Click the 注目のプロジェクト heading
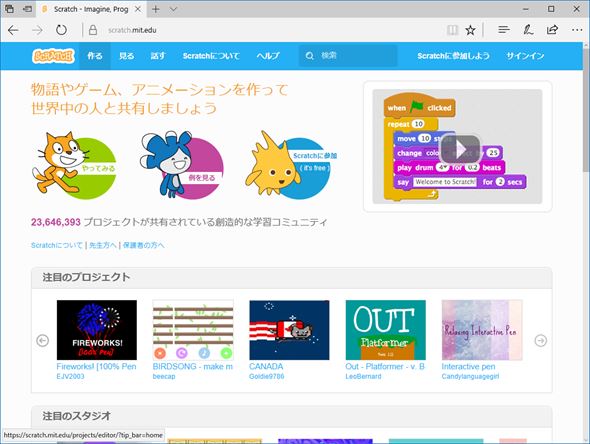 86,277
